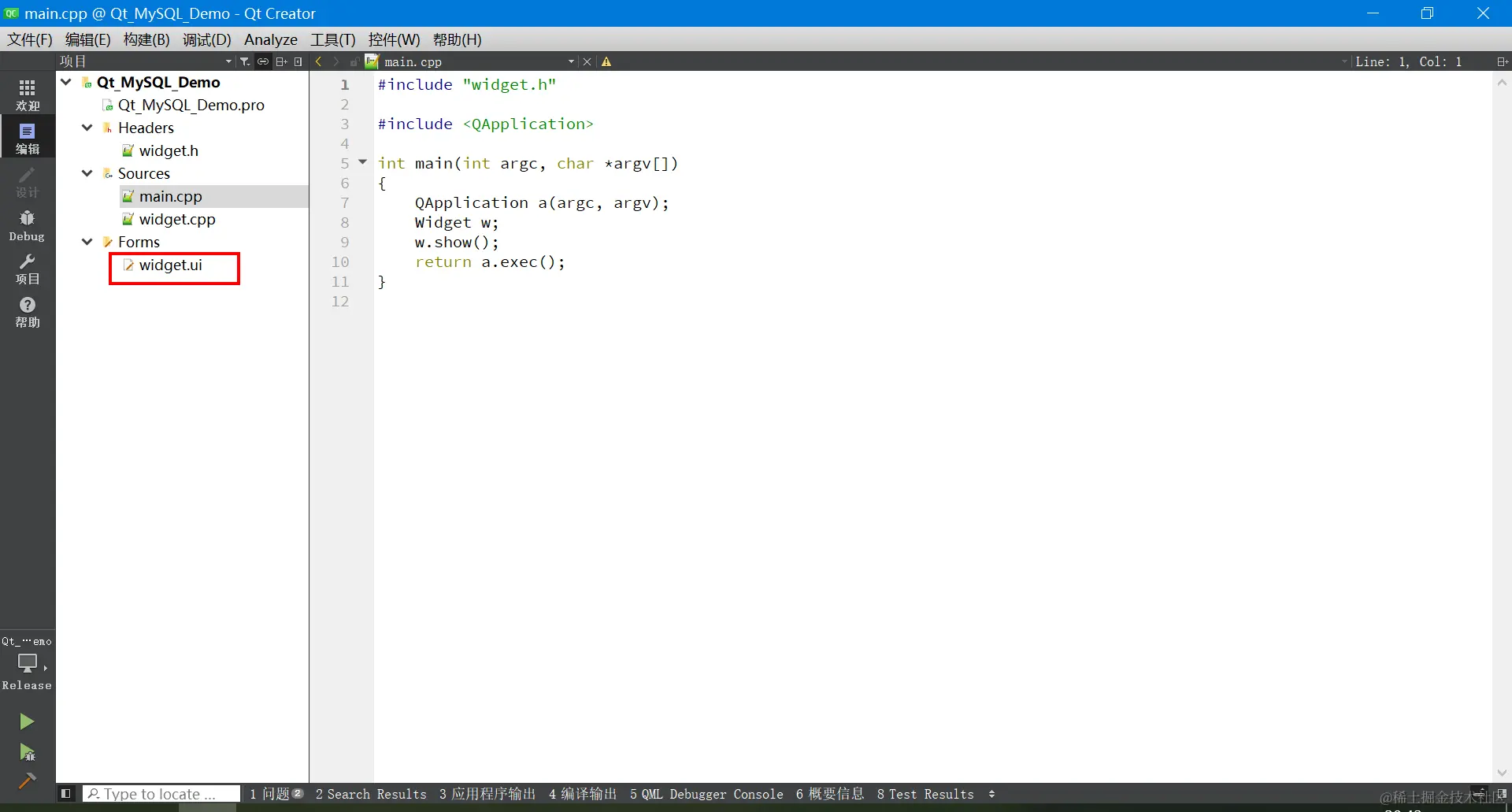Open the 8 Test Results pane
Screen dimensions: 1512x812
(925, 794)
